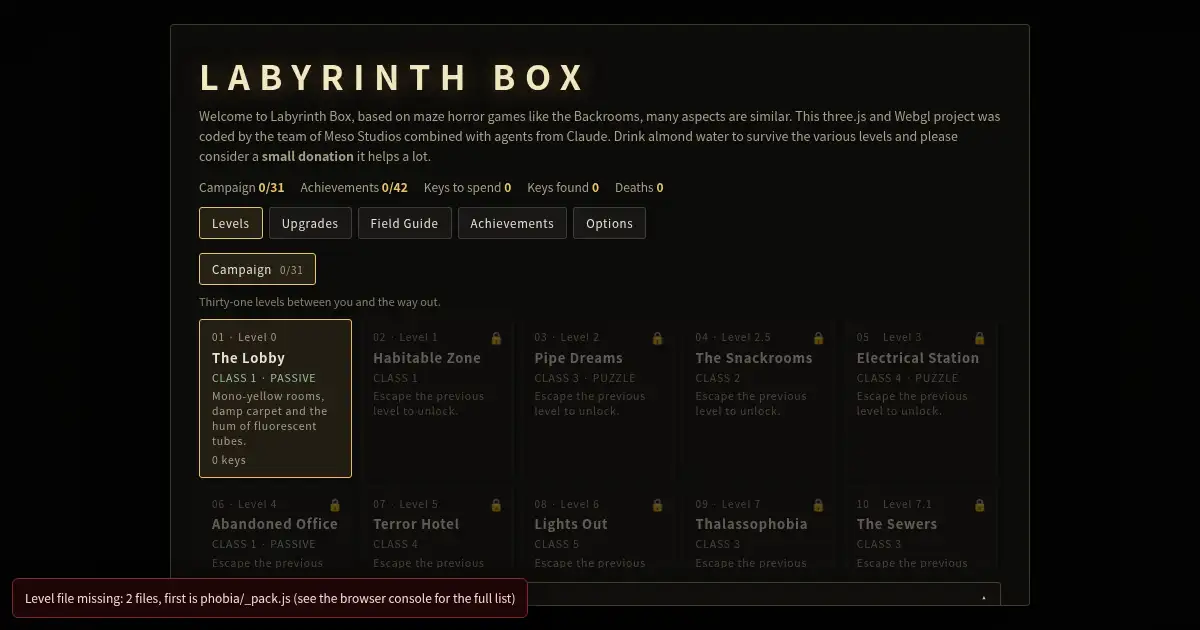Choose the Electrical Station level title
This screenshot has width=1200, height=630.
click(918, 358)
